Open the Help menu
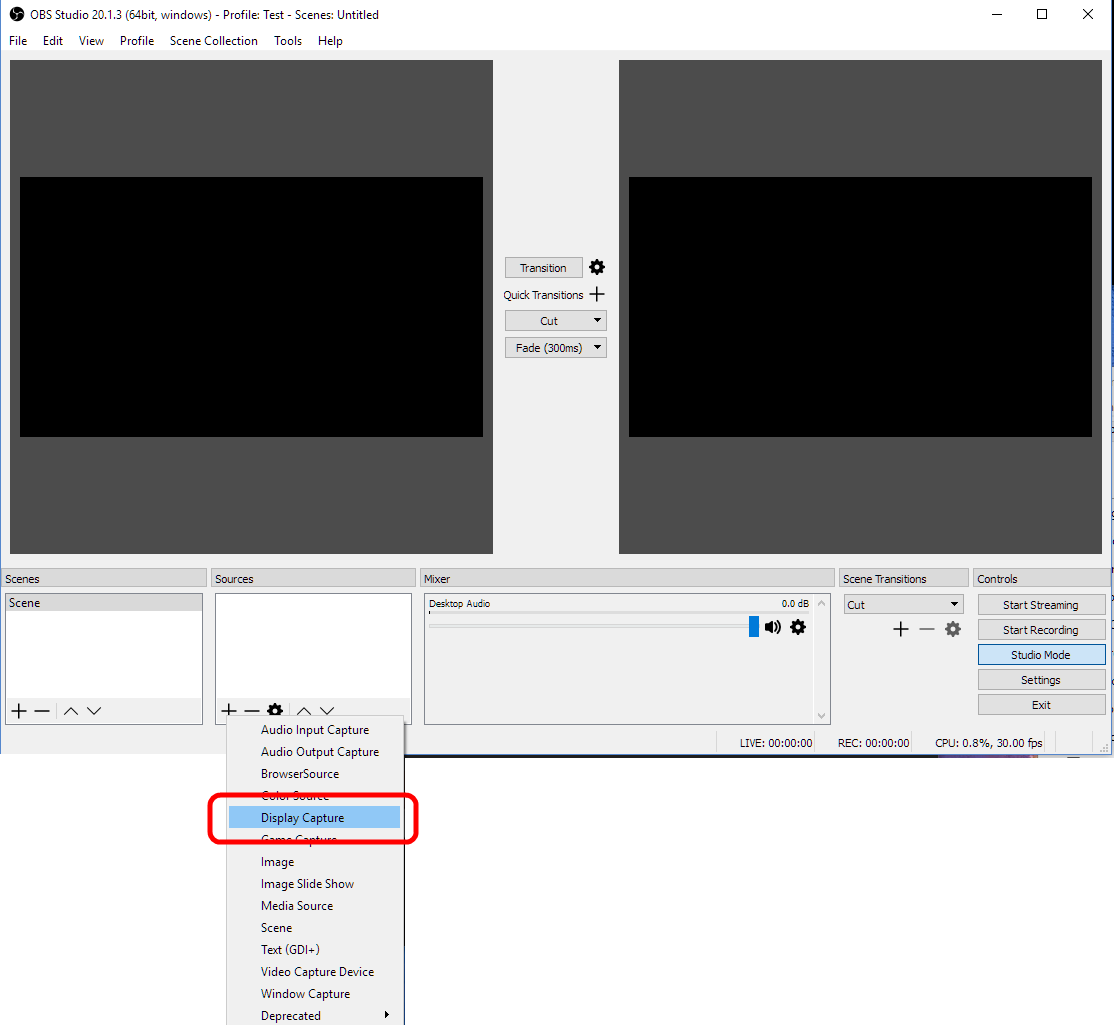The width and height of the screenshot is (1114, 1025). click(330, 40)
